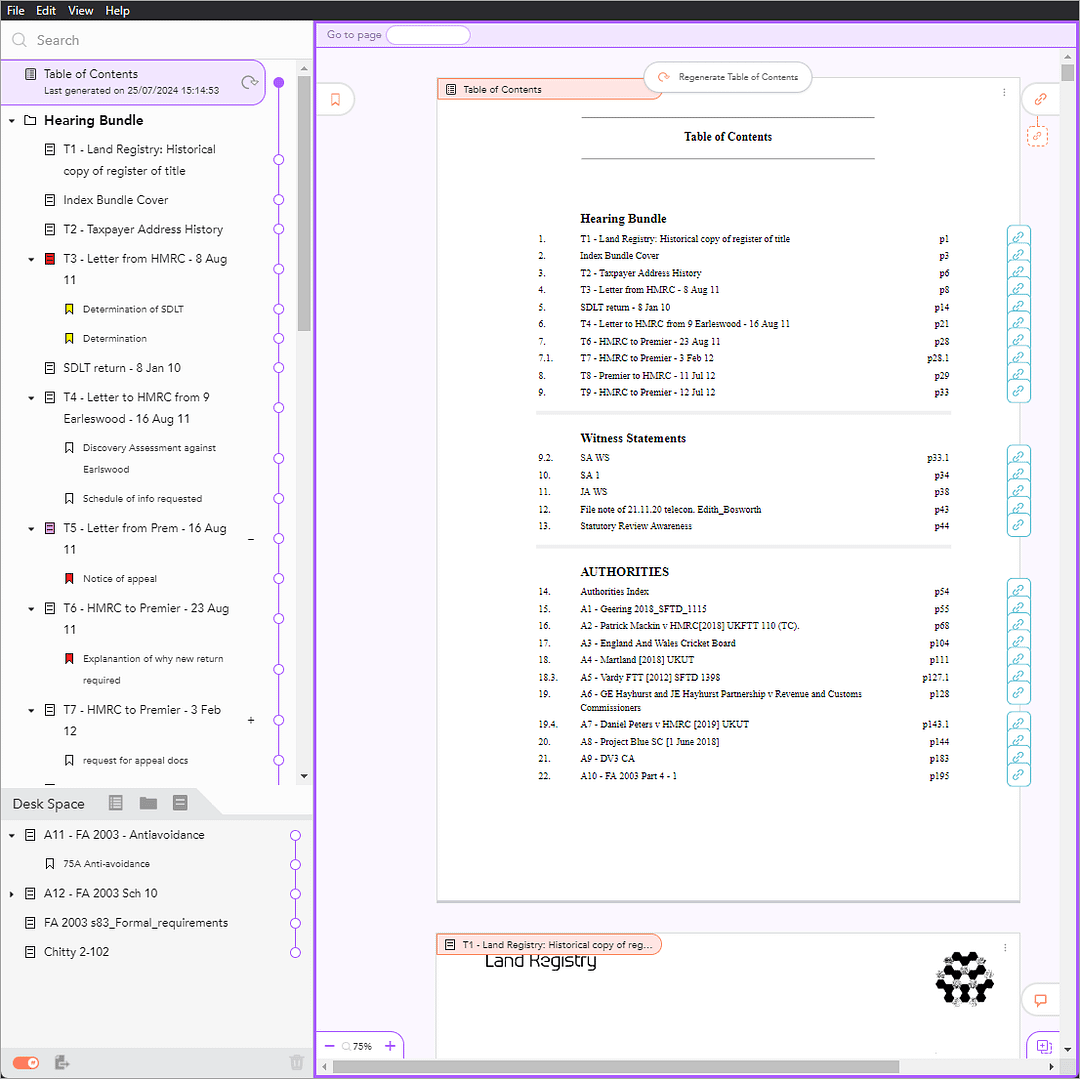Screen dimensions: 1080x1079
Task: Click inside the Go to page field
Action: point(428,34)
